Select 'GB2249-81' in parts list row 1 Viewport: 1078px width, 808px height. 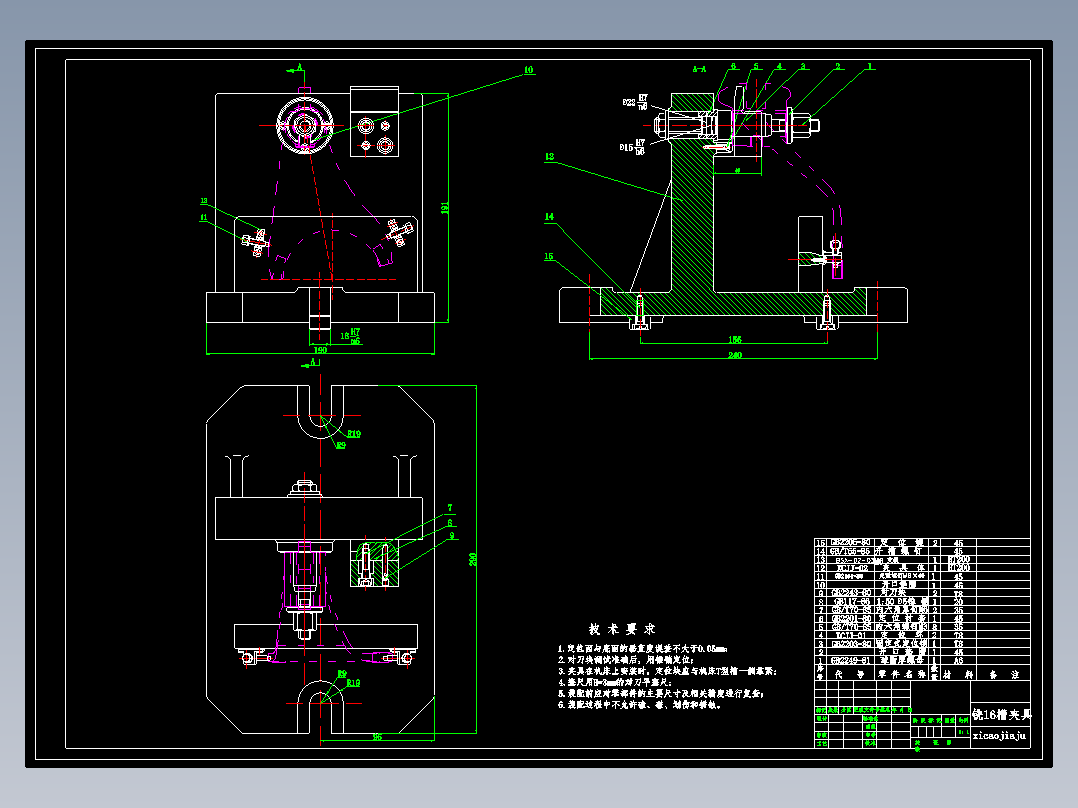coord(852,661)
